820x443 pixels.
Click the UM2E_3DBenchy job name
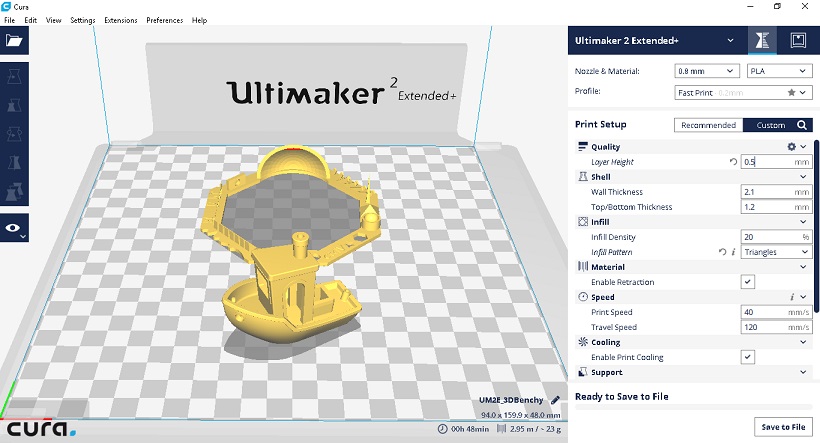click(x=511, y=400)
